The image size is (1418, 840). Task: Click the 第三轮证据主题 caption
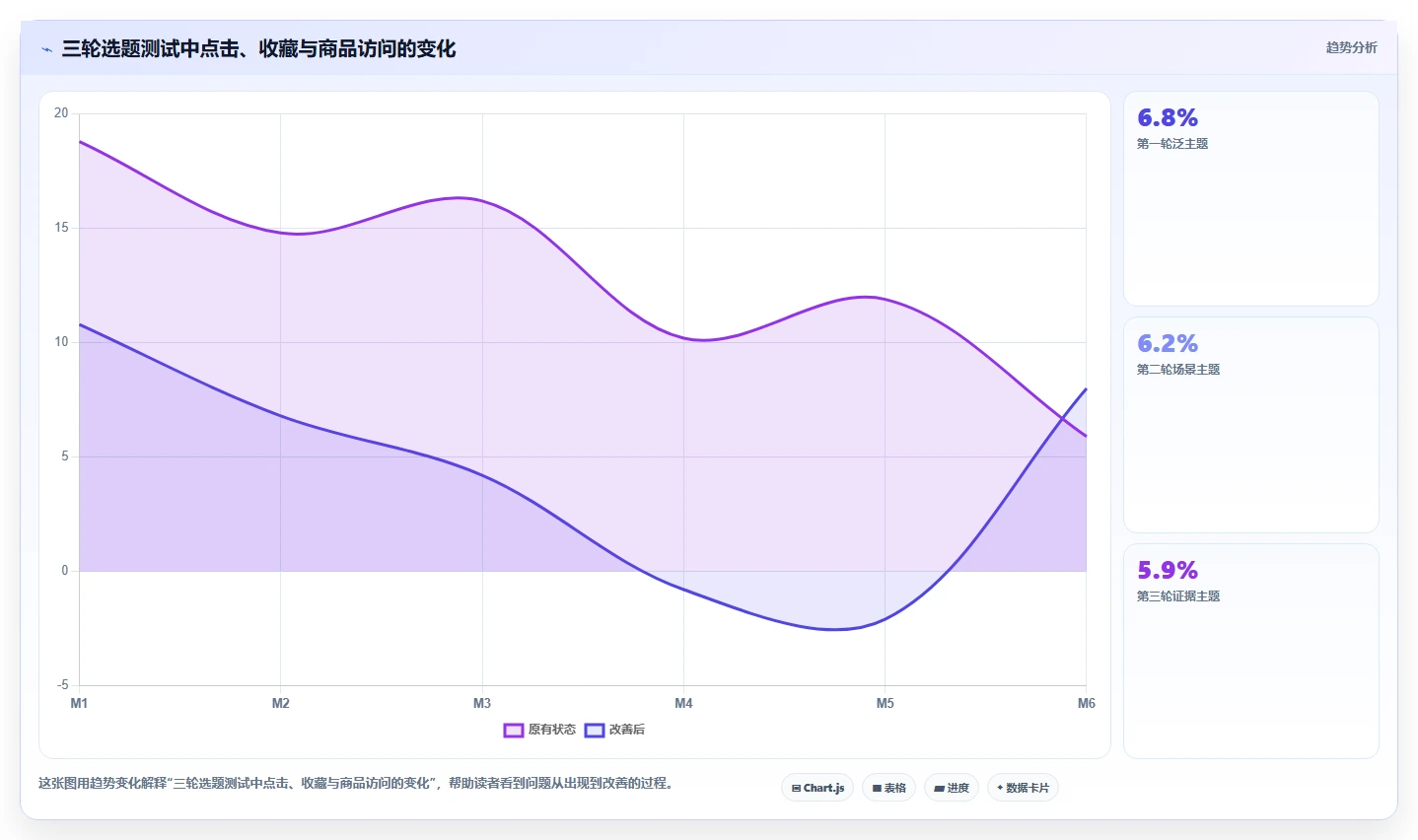(1178, 596)
